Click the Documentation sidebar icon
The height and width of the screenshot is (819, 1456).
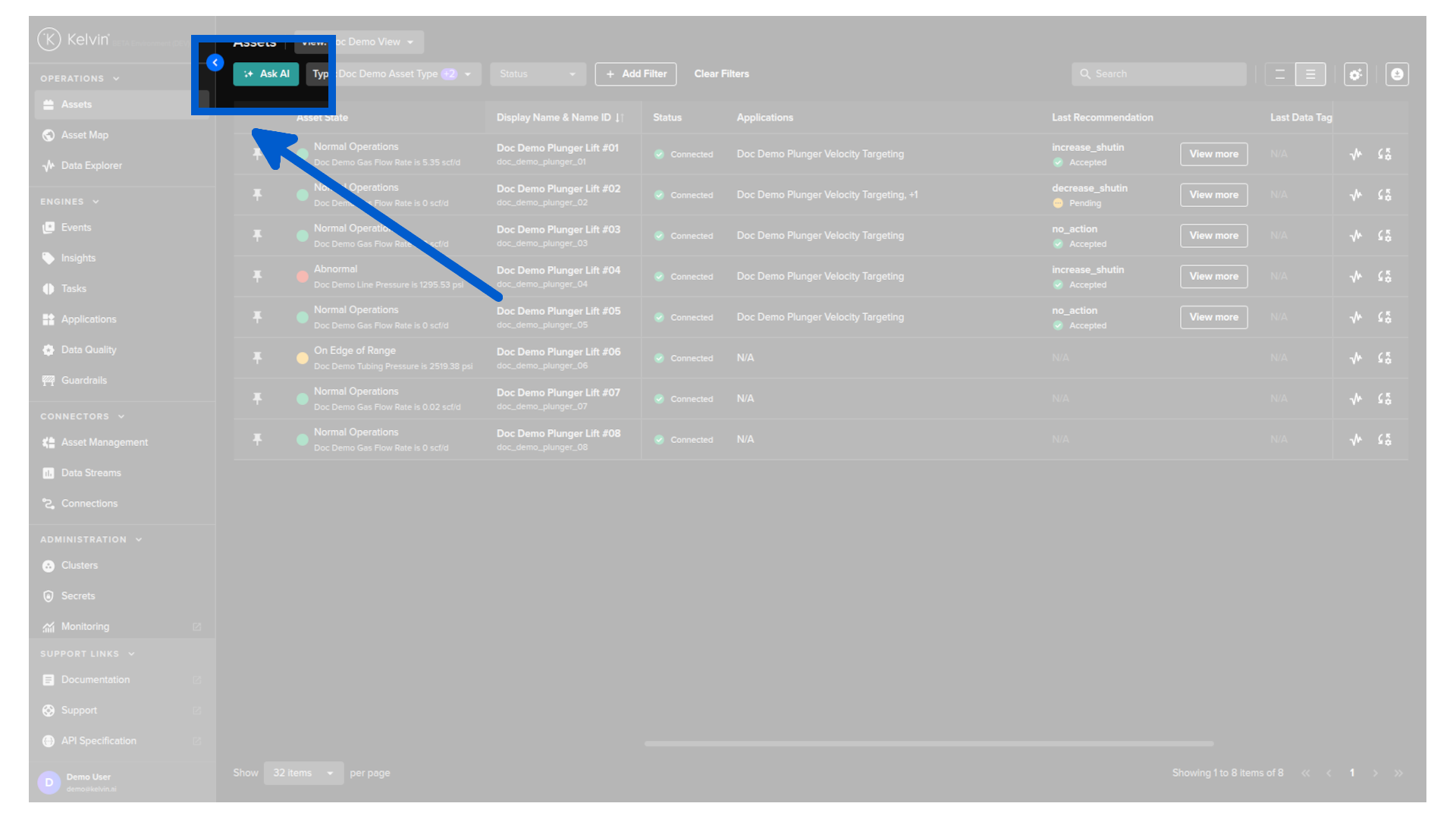49,679
